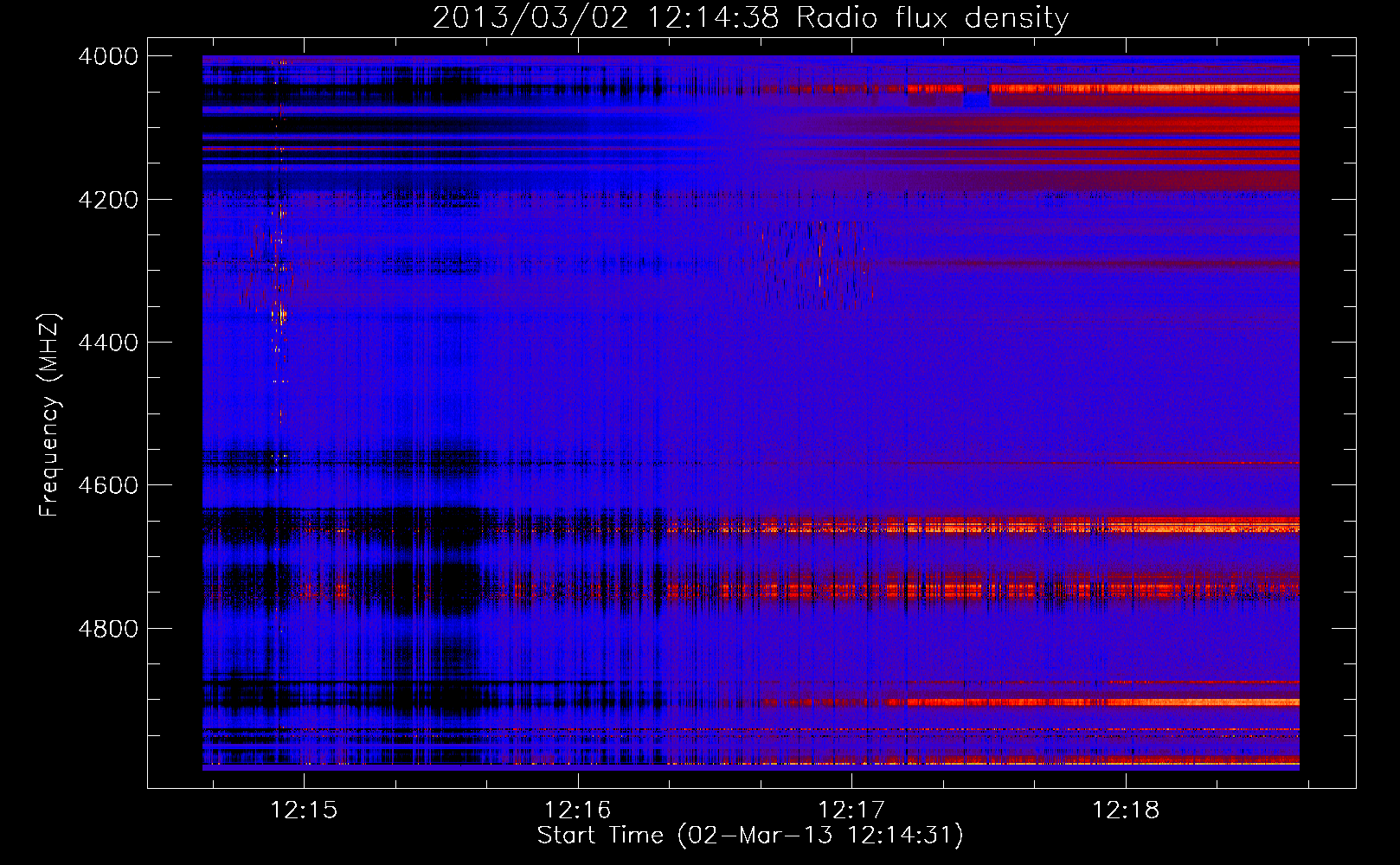Click the 4800 frequency axis label
1400x865 pixels.
[108, 628]
